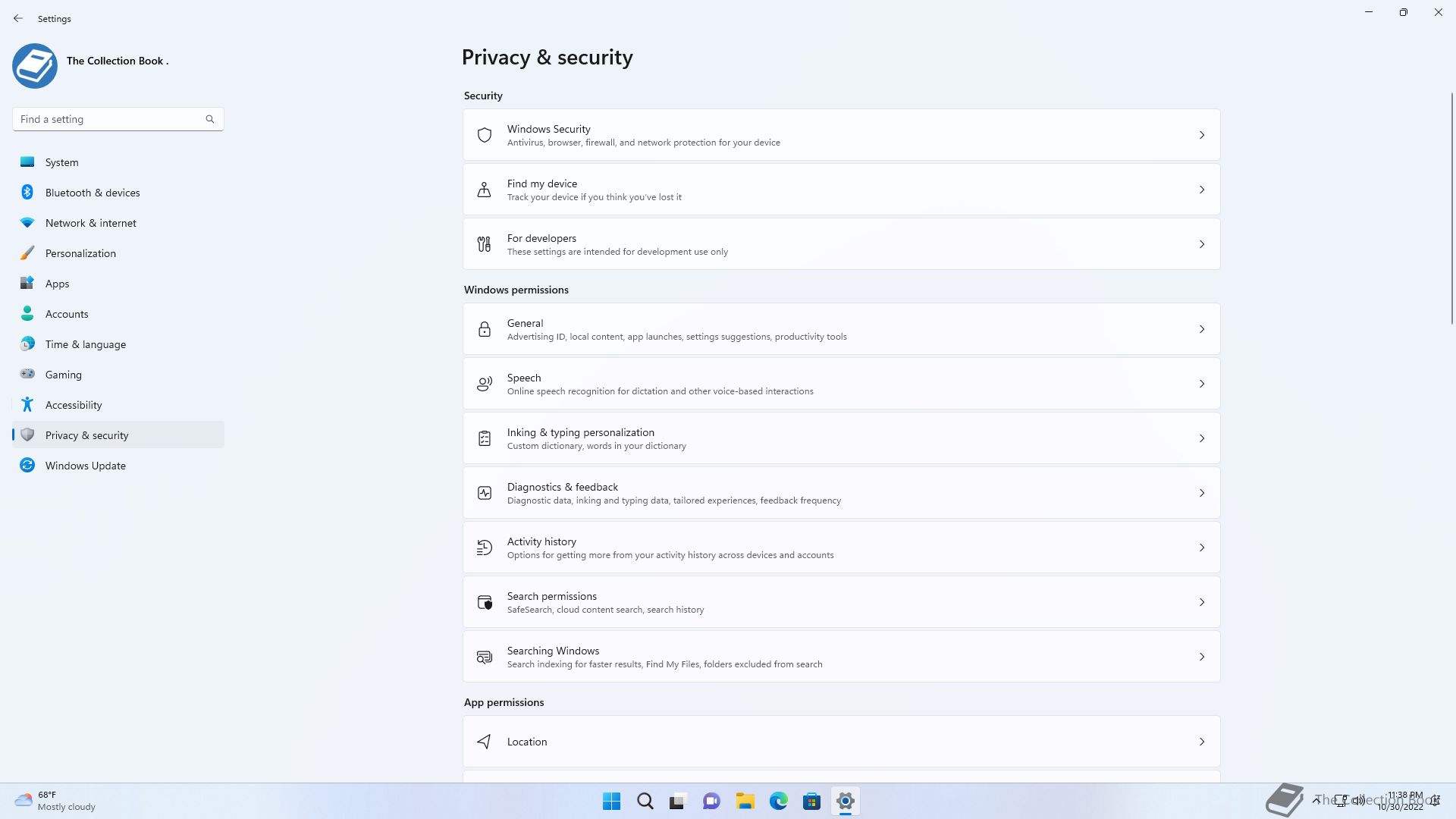
Task: Expand the Speech chevron
Action: (x=1202, y=384)
